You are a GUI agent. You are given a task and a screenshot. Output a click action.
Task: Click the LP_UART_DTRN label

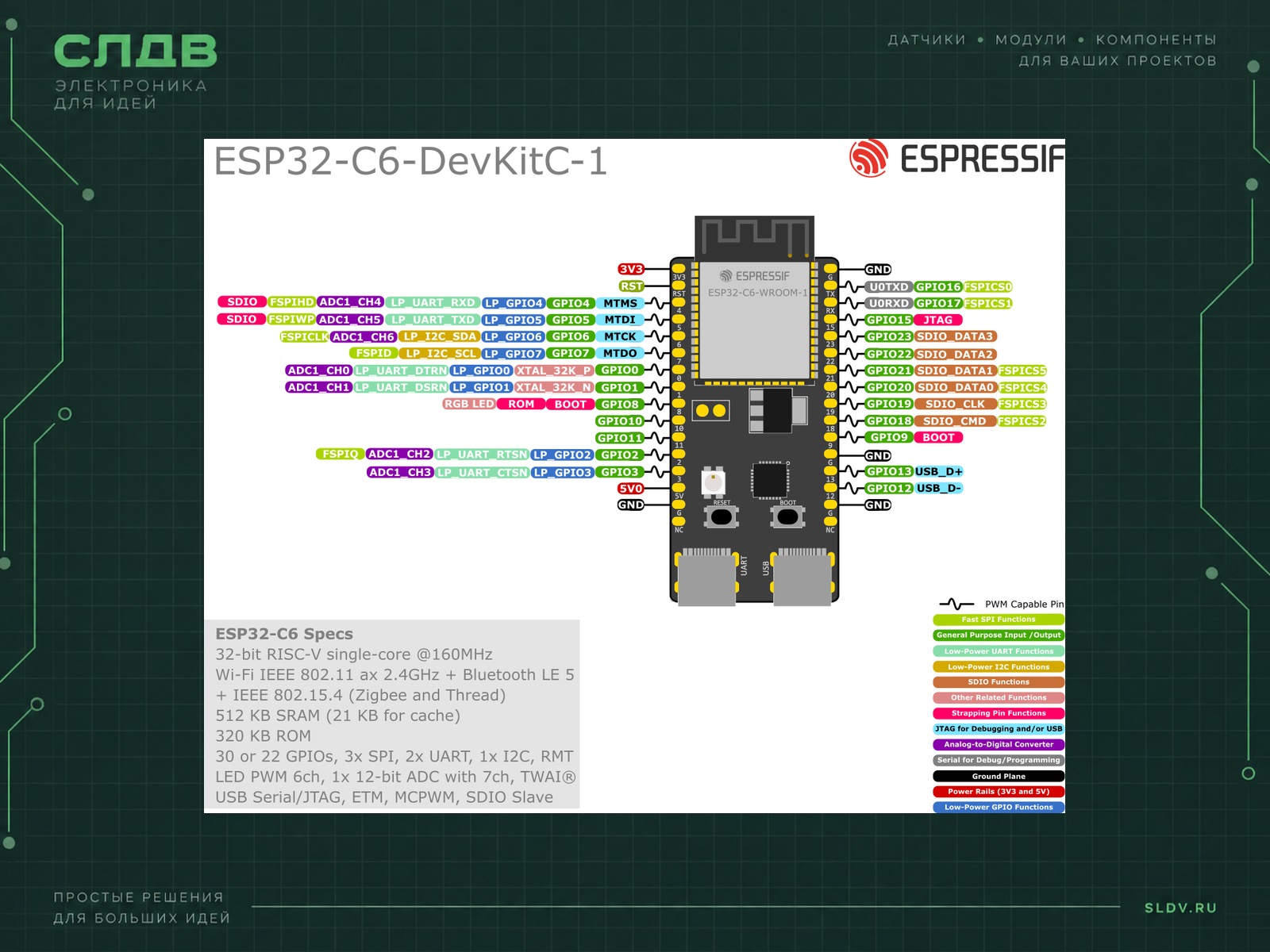click(401, 370)
